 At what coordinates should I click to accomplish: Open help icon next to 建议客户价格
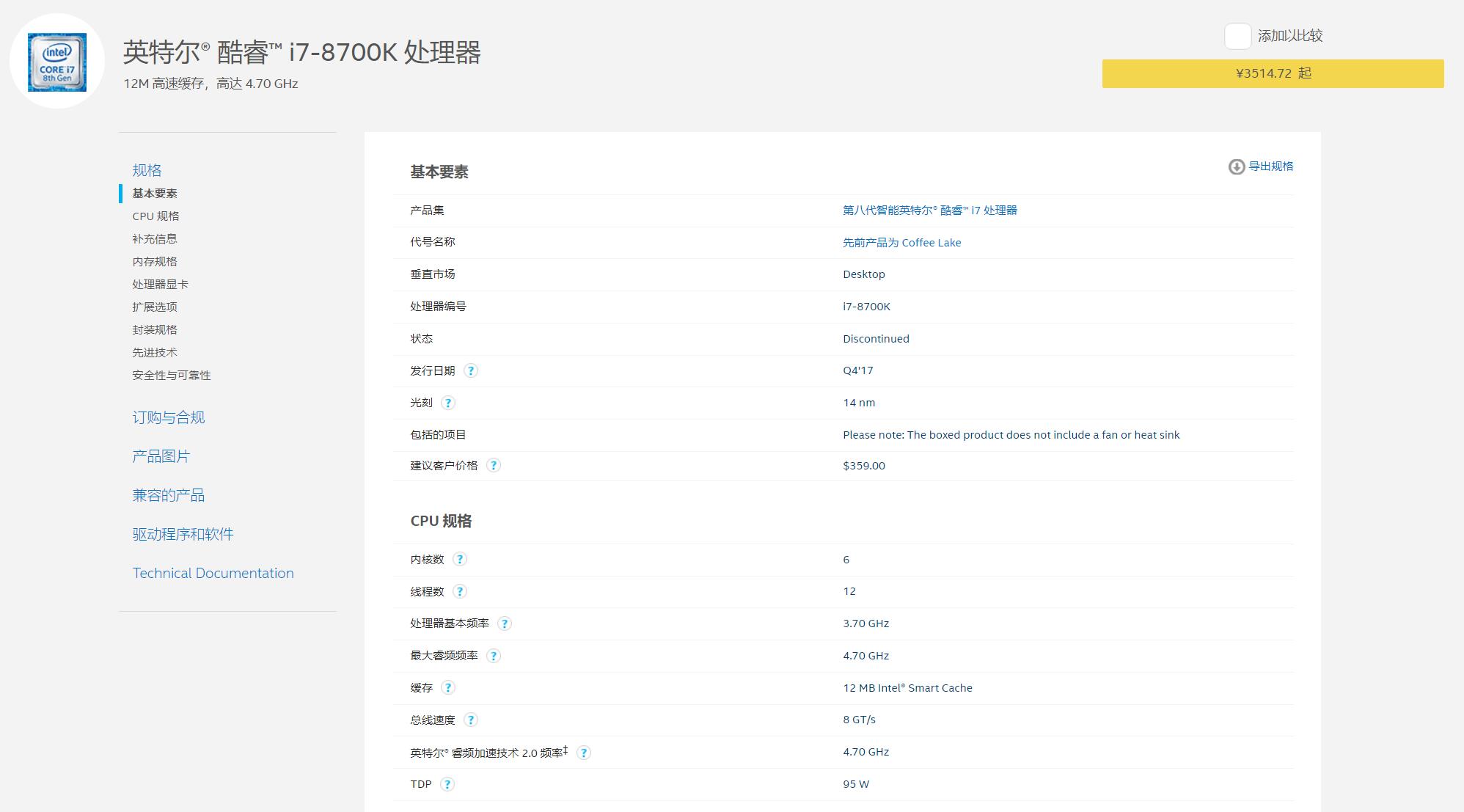pos(494,465)
